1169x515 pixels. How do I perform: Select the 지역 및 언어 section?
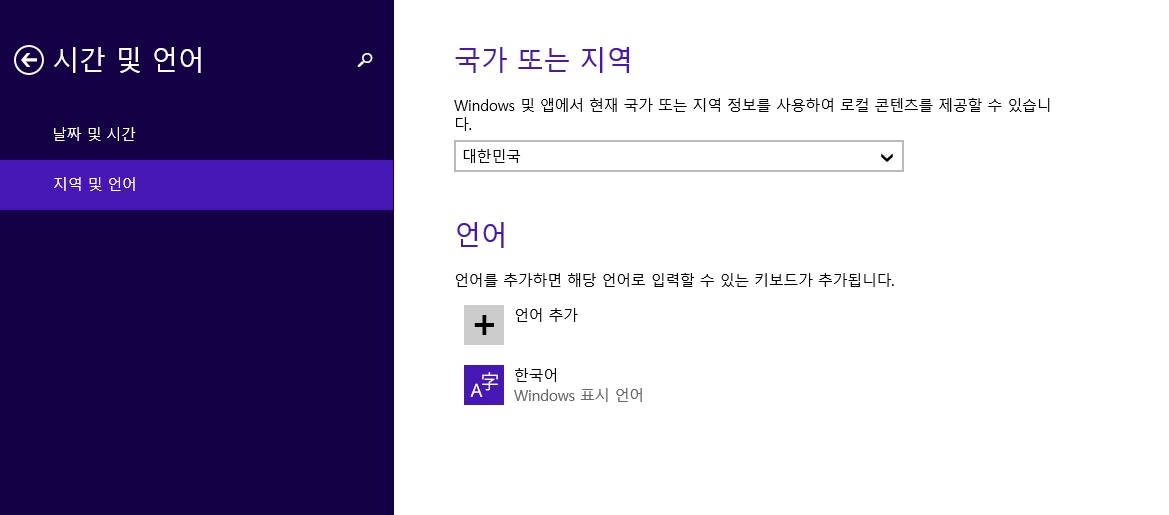point(197,185)
